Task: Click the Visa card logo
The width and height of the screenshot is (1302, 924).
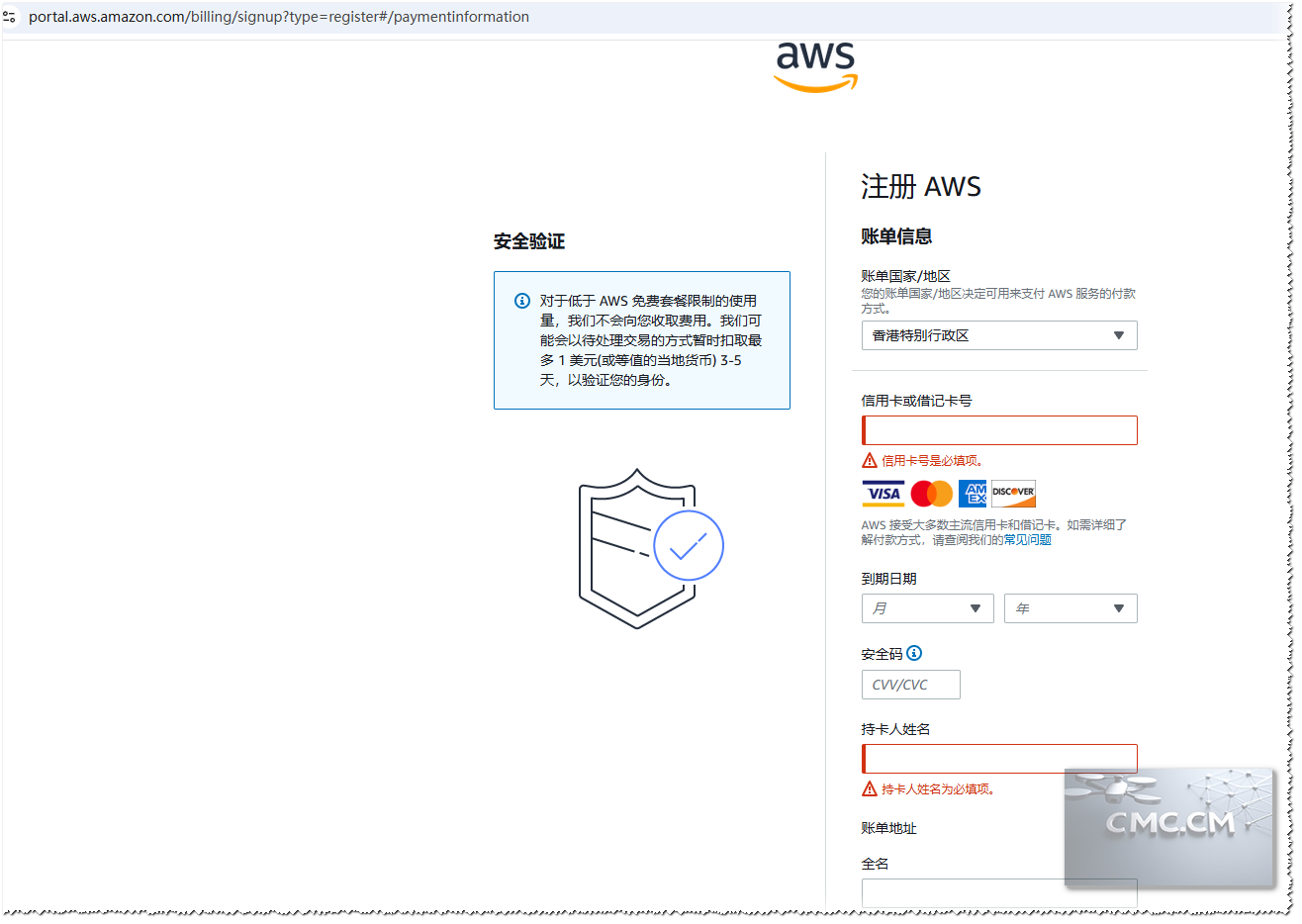Action: pyautogui.click(x=883, y=494)
